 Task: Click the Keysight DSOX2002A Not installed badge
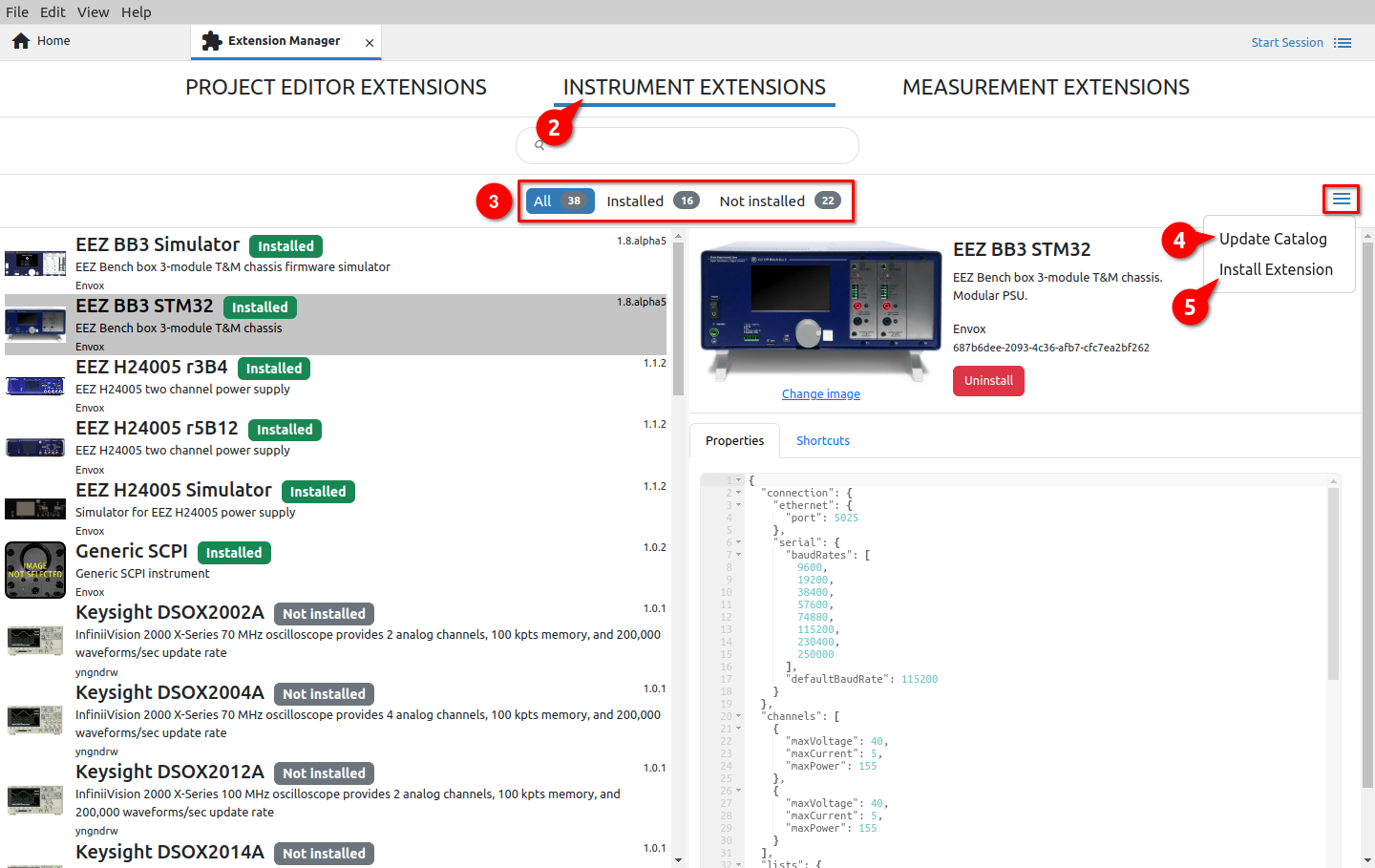point(324,614)
